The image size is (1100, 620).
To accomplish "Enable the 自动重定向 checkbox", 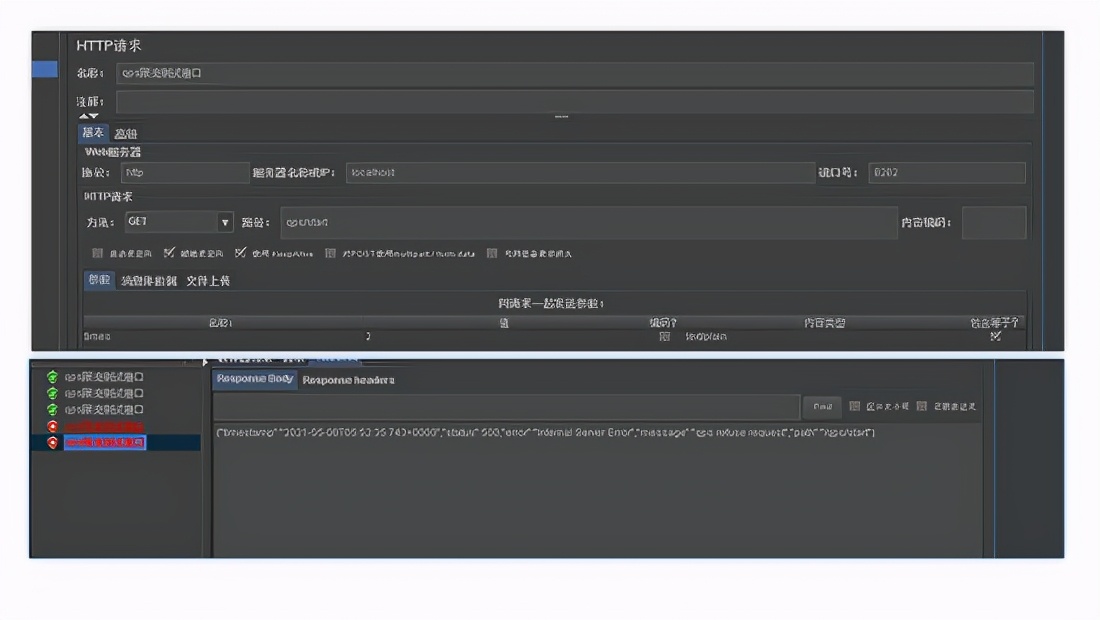I will (x=96, y=252).
